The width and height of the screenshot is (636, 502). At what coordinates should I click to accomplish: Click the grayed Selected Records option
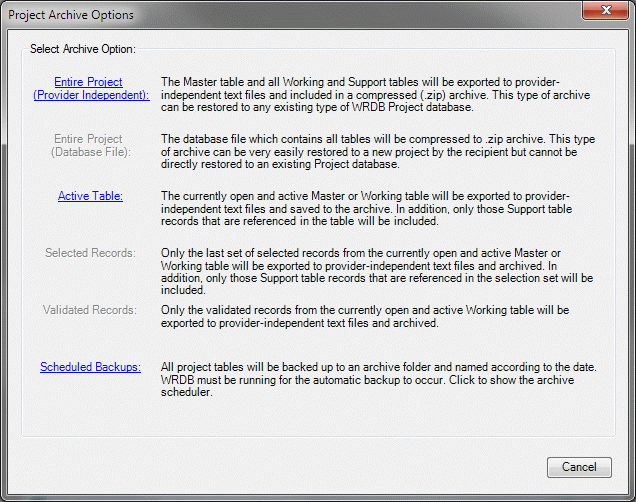pyautogui.click(x=90, y=253)
